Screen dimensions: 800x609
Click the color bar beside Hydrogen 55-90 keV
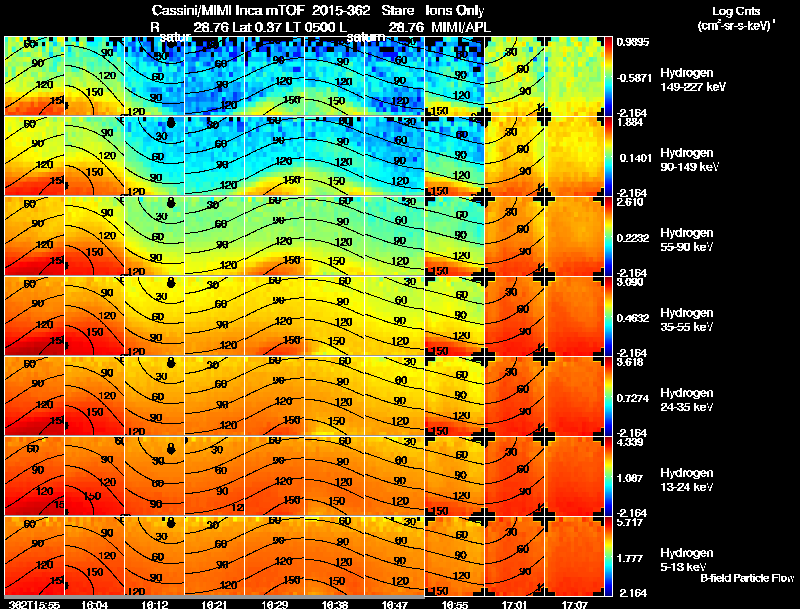pos(608,236)
